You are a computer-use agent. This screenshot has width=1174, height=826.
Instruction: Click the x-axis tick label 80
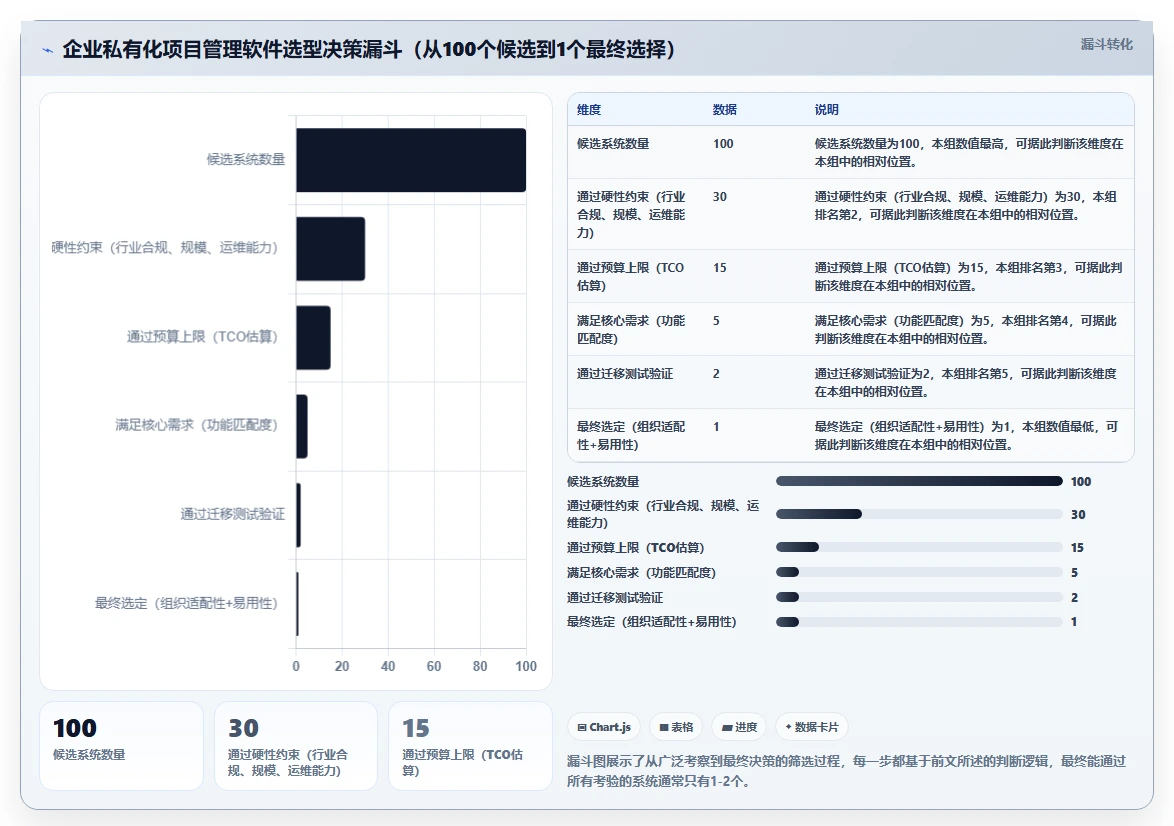(x=480, y=666)
